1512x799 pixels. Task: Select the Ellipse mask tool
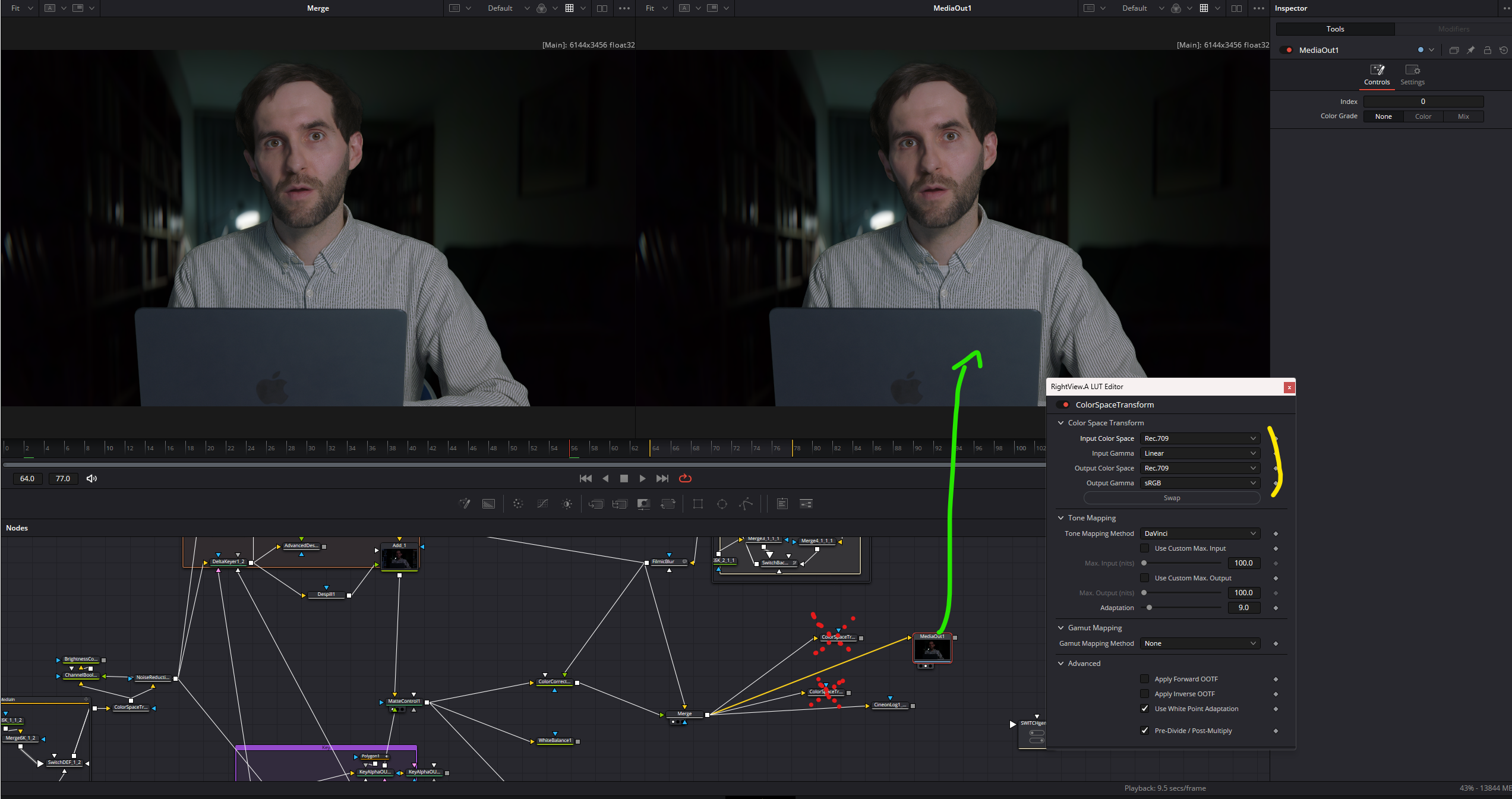tap(722, 504)
